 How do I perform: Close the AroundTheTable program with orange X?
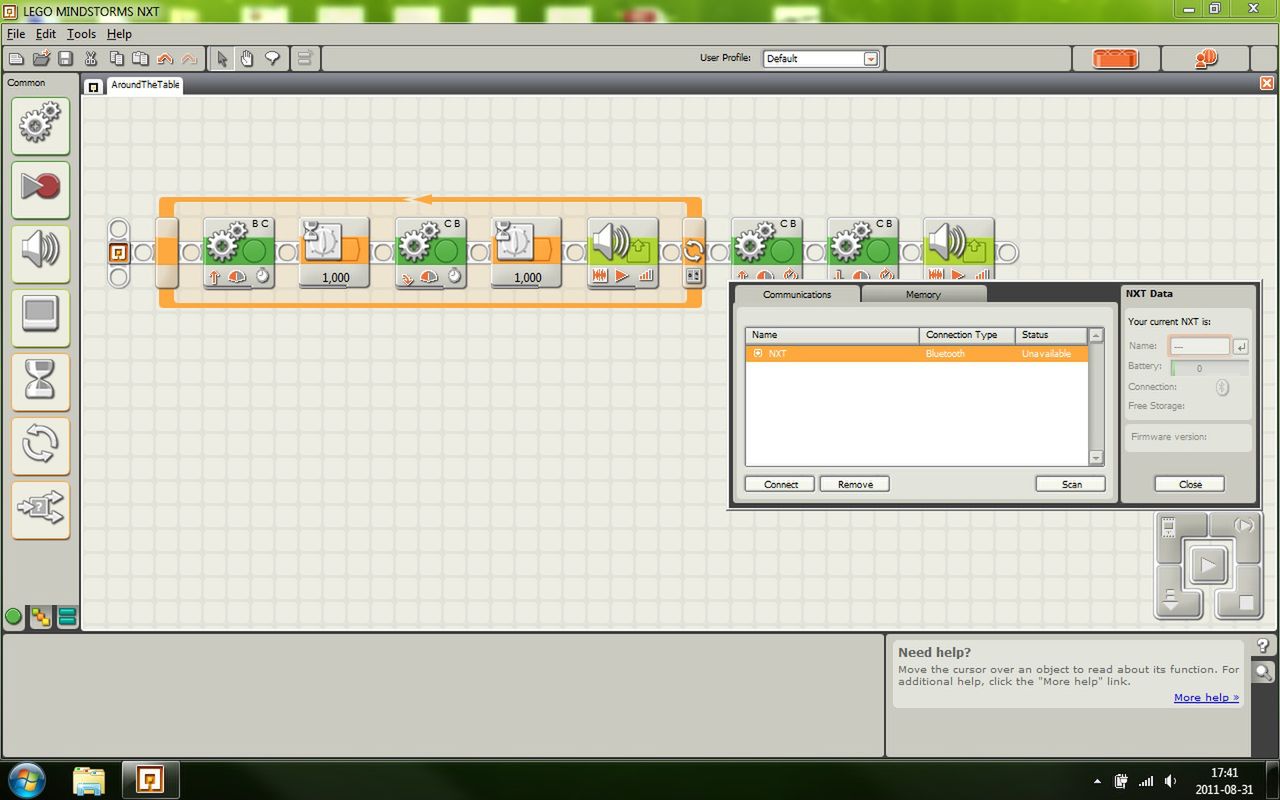pyautogui.click(x=1267, y=83)
